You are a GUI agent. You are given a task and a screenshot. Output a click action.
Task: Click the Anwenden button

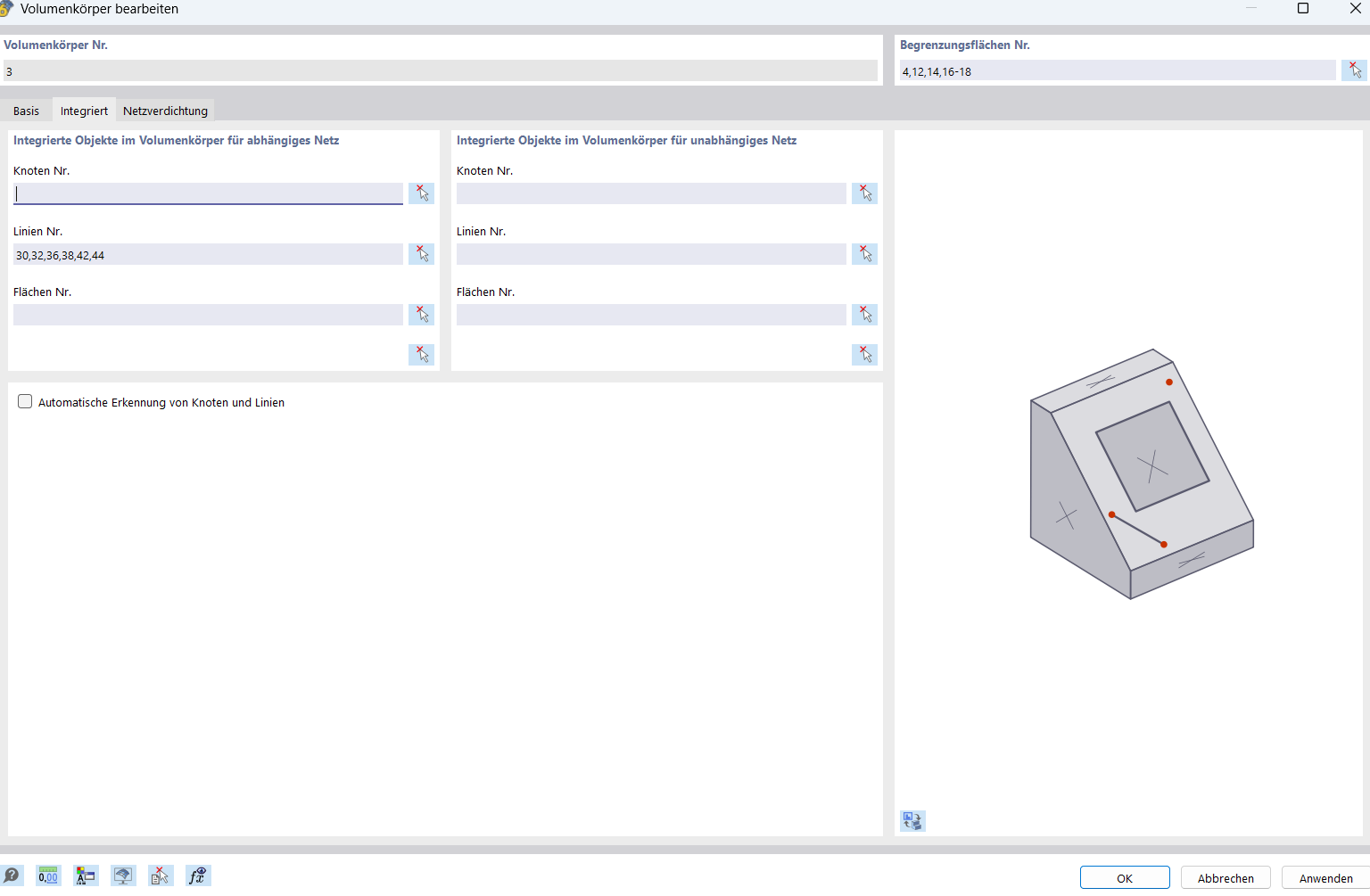coord(1325,878)
